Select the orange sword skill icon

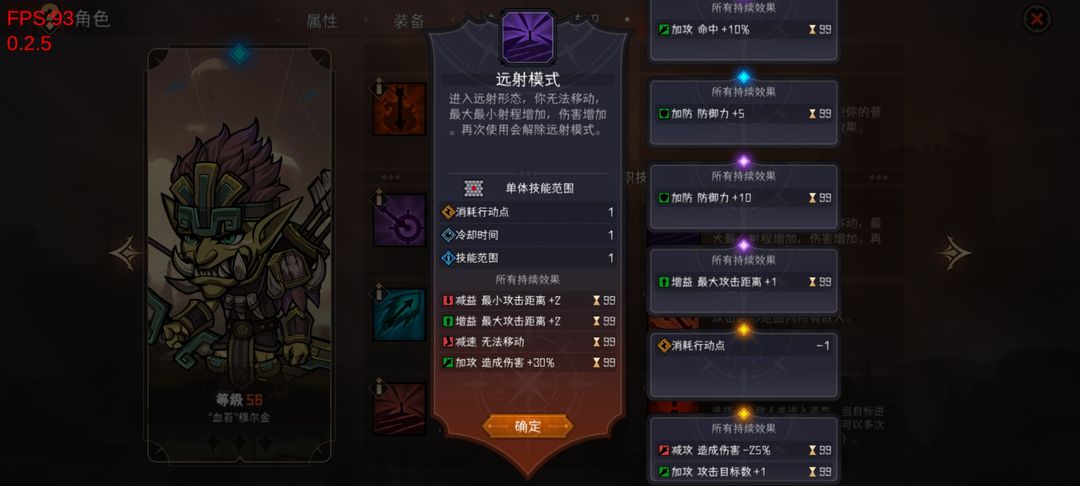(399, 109)
